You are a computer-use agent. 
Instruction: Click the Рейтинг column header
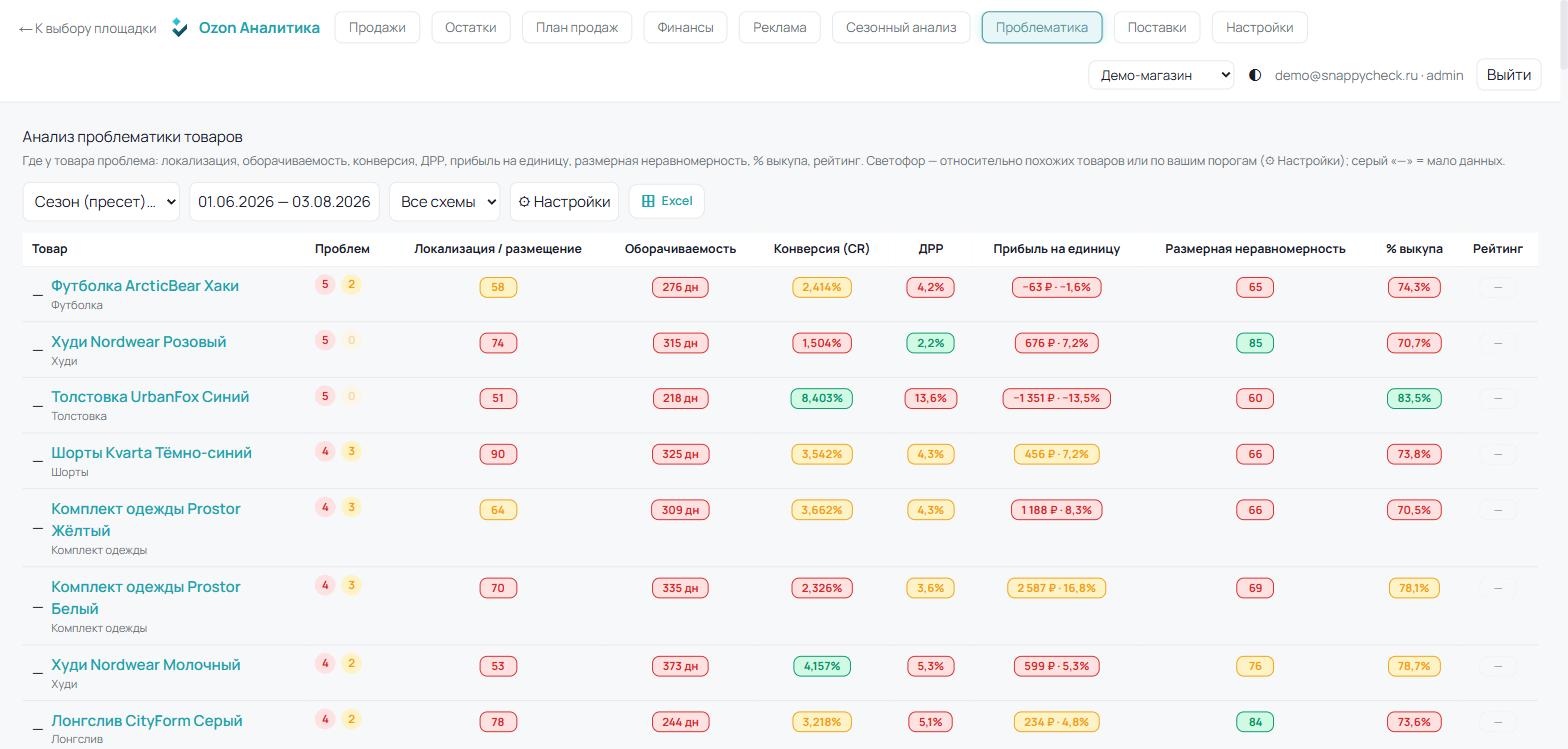[1498, 249]
